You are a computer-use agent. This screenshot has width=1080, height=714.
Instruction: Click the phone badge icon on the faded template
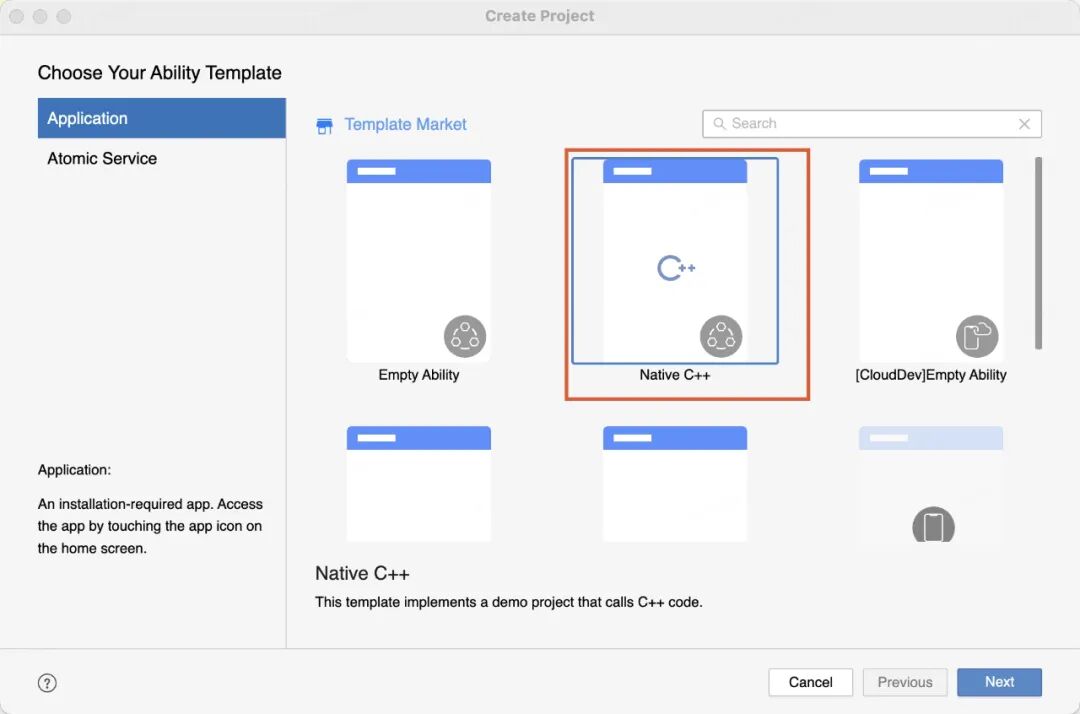click(x=933, y=525)
